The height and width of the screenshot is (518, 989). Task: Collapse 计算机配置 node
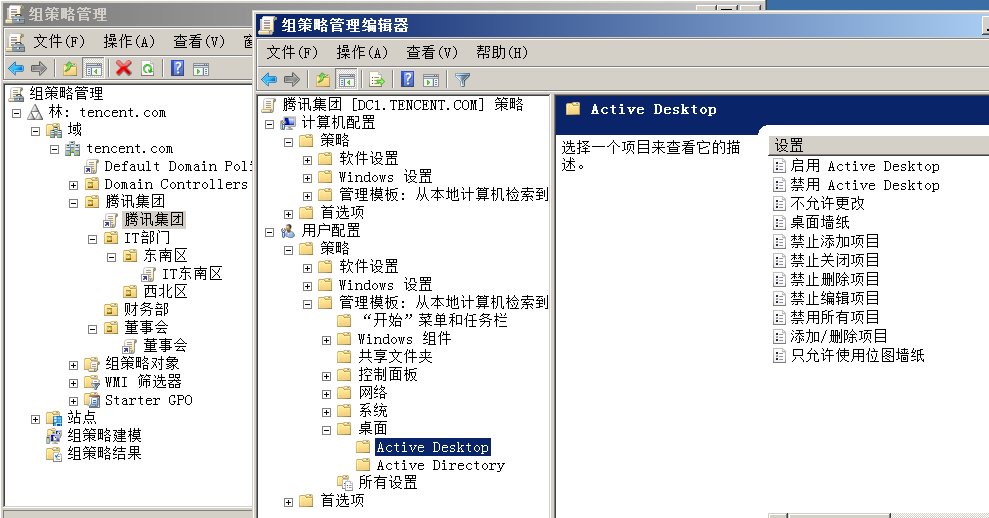point(269,124)
